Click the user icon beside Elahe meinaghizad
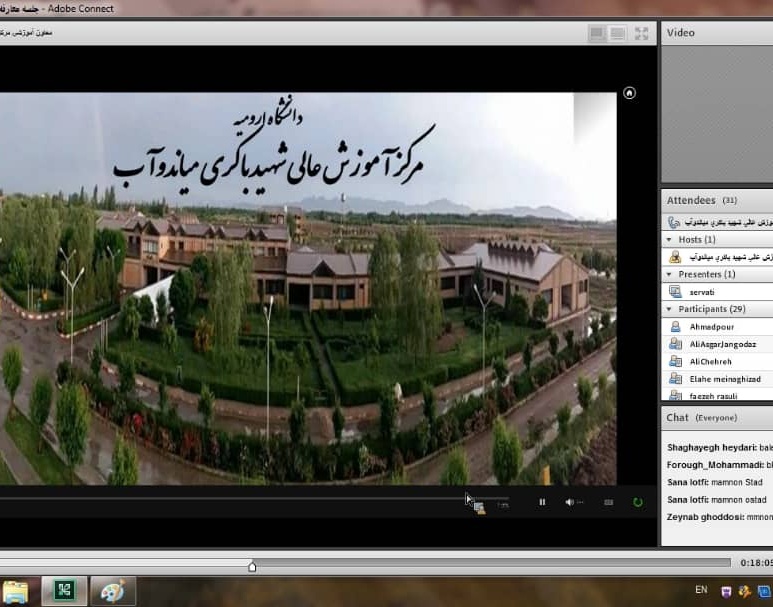The width and height of the screenshot is (773, 607). coord(675,379)
